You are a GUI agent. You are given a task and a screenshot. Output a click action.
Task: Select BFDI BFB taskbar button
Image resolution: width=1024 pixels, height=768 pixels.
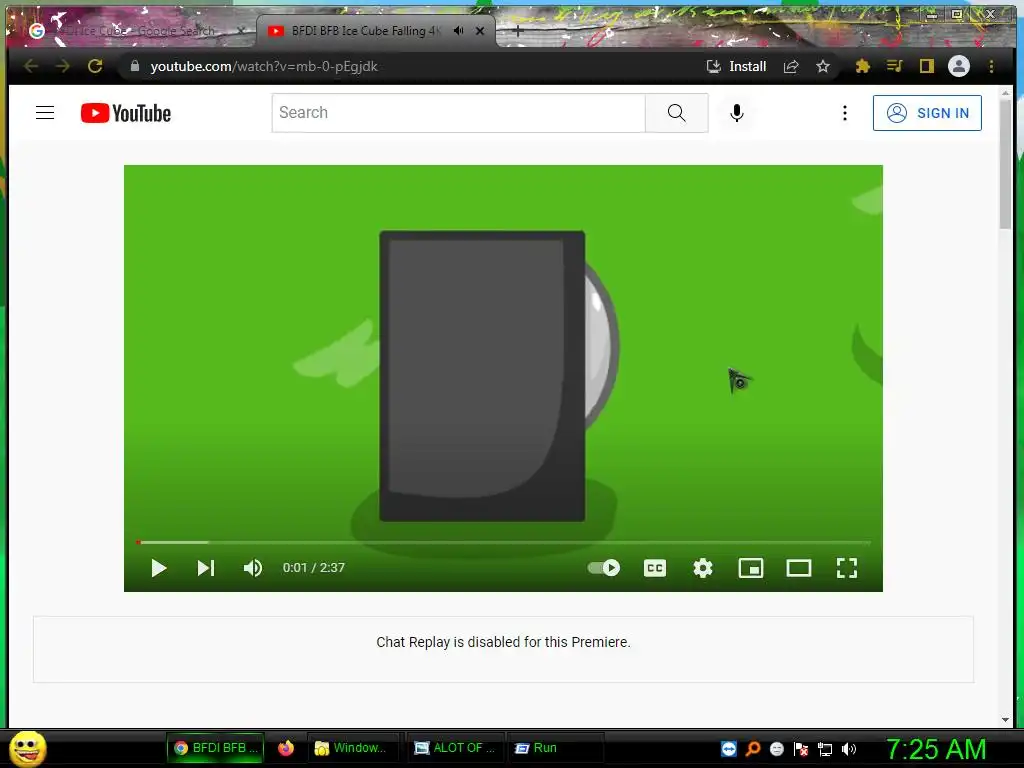[216, 748]
